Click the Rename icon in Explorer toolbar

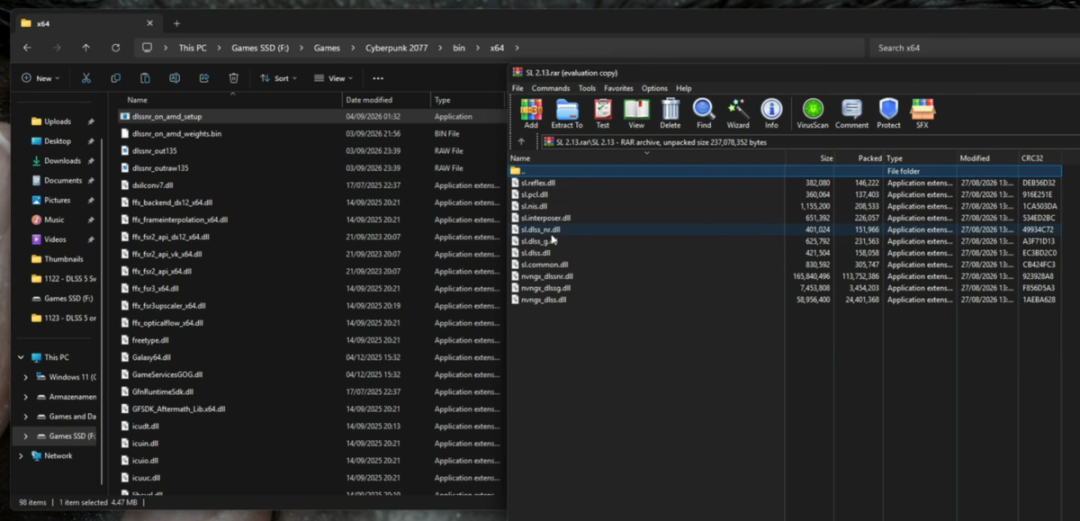click(x=174, y=79)
